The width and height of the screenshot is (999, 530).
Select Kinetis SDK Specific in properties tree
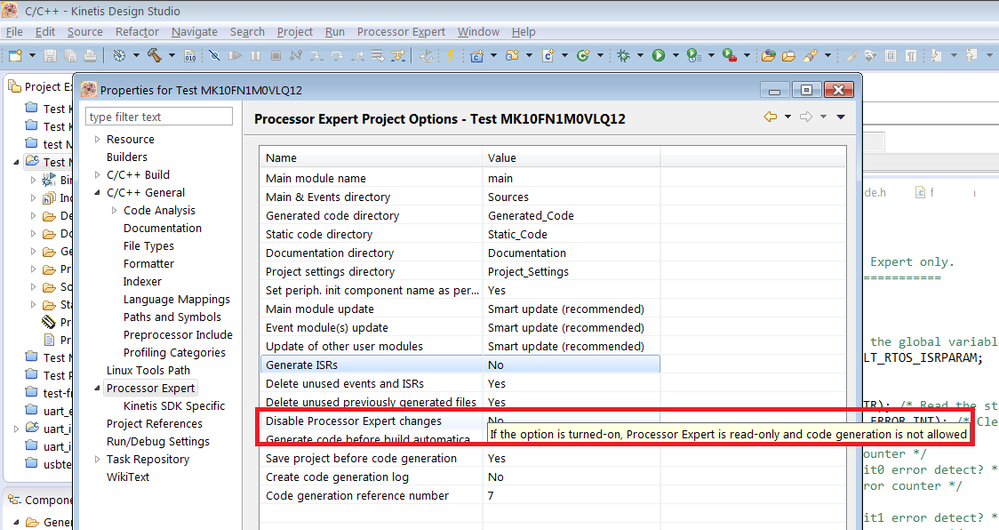[x=174, y=406]
